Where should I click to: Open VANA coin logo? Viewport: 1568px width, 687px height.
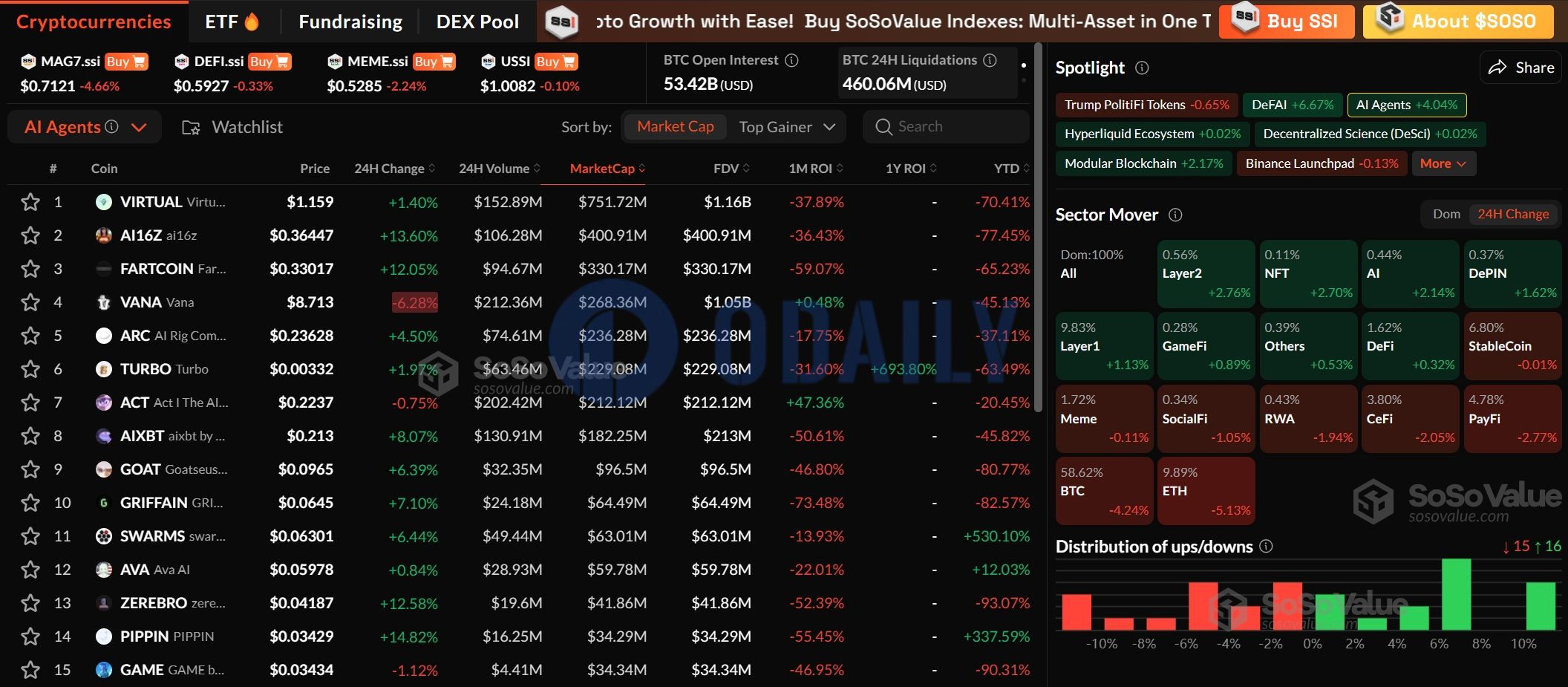click(x=104, y=302)
